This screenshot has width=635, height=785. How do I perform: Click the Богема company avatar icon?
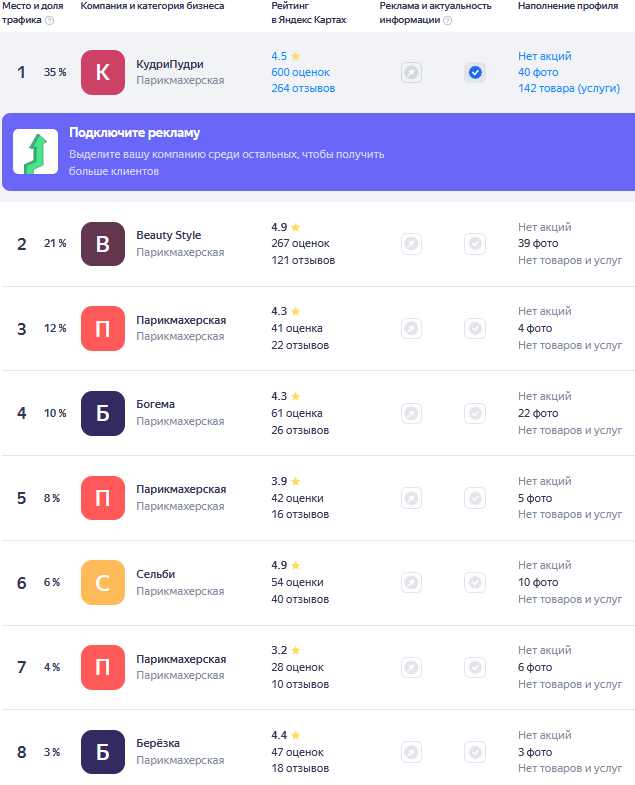coord(103,413)
